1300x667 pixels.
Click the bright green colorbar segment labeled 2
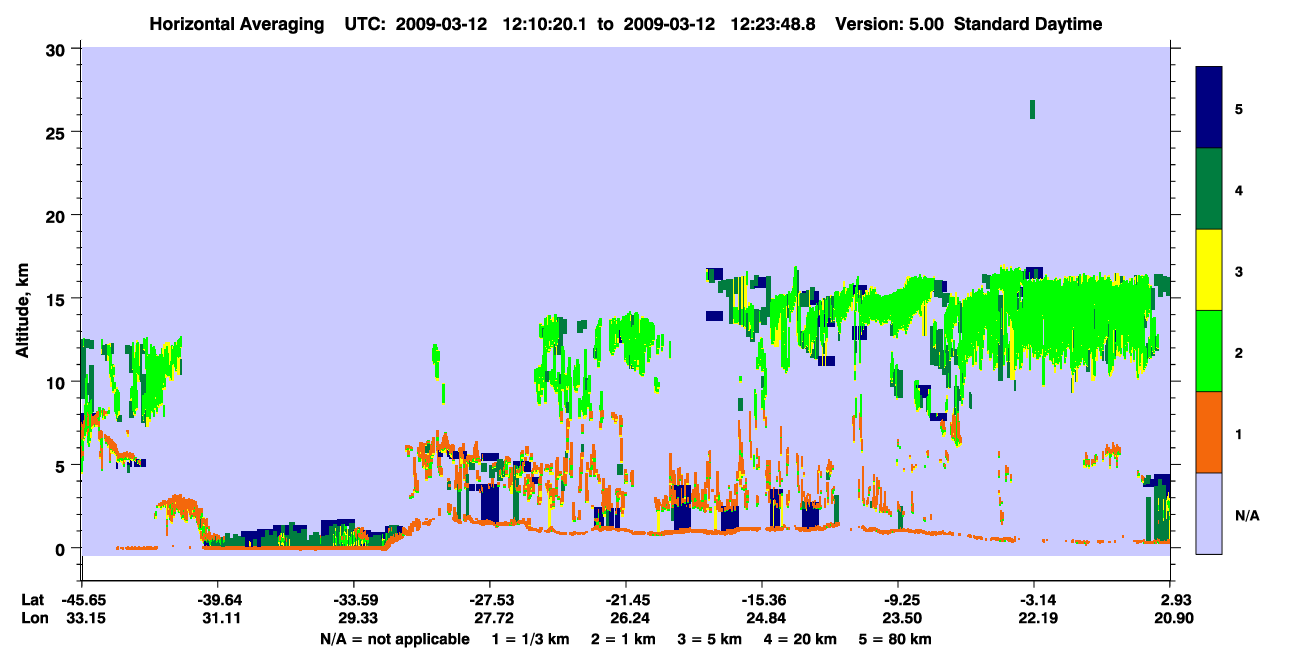(x=1209, y=351)
